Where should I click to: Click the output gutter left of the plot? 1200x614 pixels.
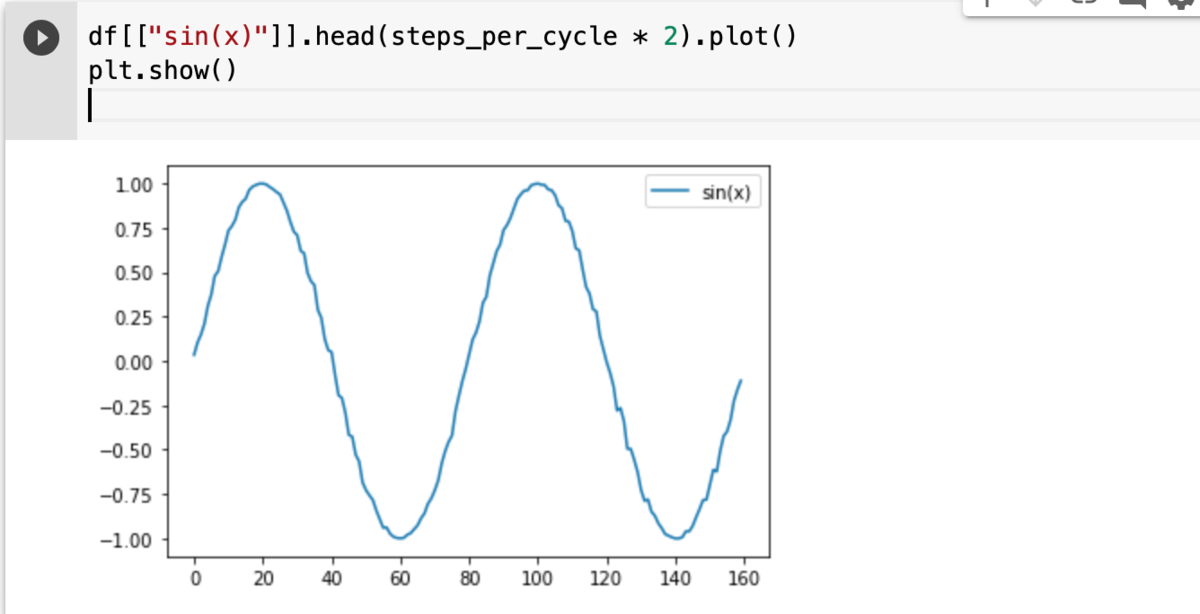click(x=40, y=380)
